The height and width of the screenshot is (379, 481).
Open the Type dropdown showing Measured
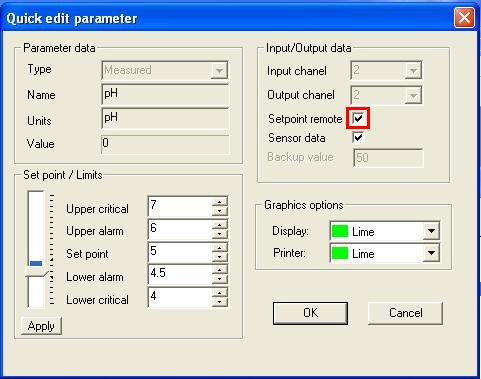coord(165,70)
